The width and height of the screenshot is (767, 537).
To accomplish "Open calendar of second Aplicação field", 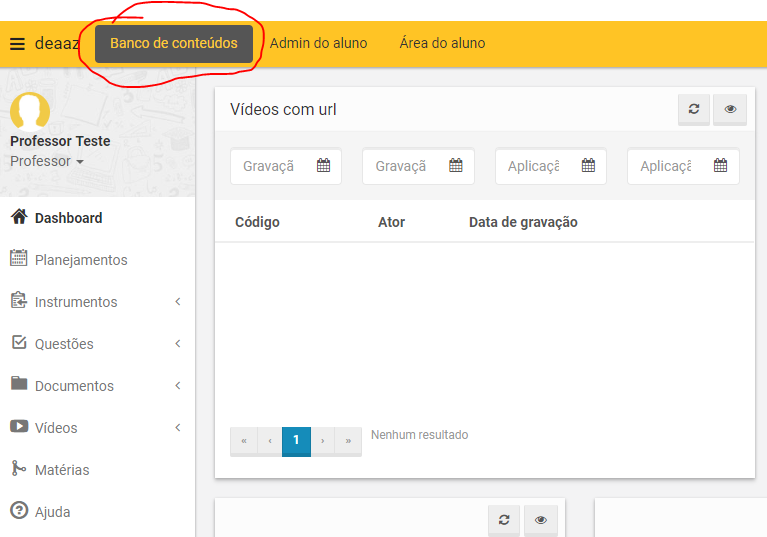I will coord(721,165).
